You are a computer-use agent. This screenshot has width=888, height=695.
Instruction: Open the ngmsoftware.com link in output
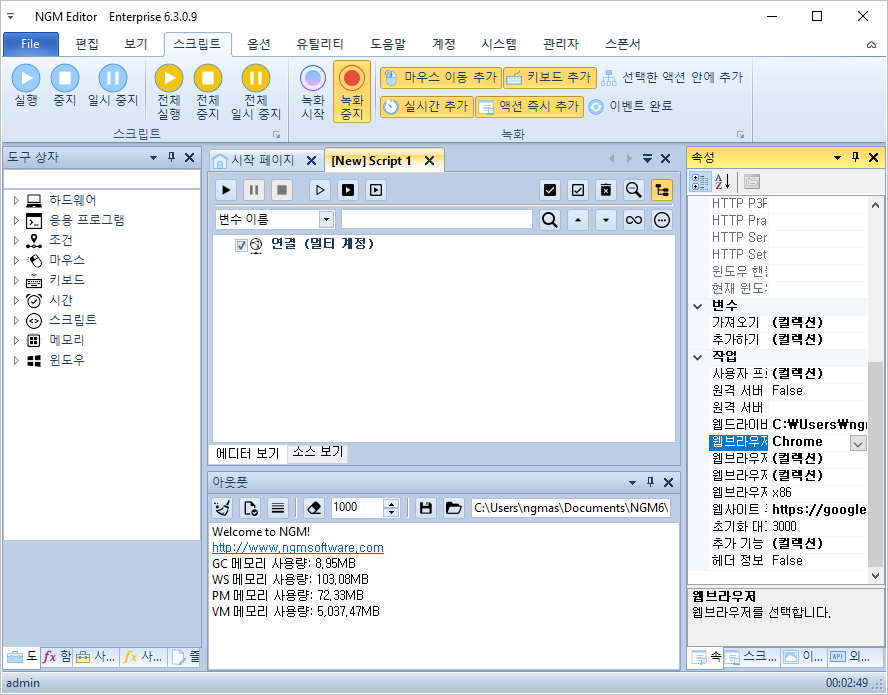[298, 548]
